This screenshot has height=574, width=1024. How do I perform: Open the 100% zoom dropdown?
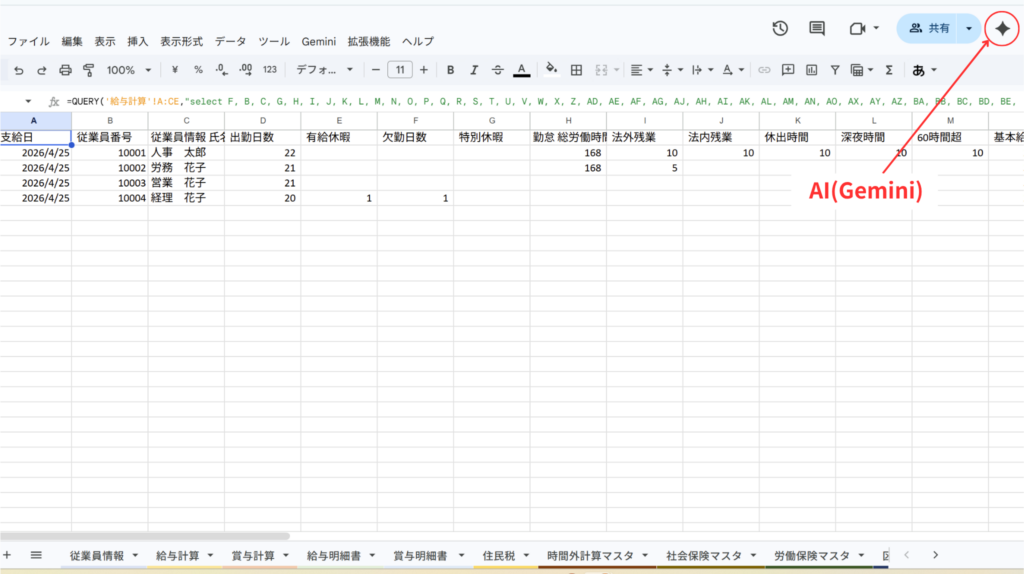(130, 70)
